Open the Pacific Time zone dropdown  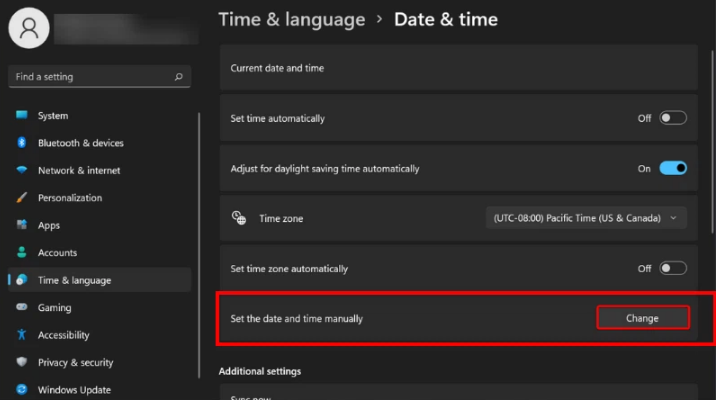coord(586,218)
